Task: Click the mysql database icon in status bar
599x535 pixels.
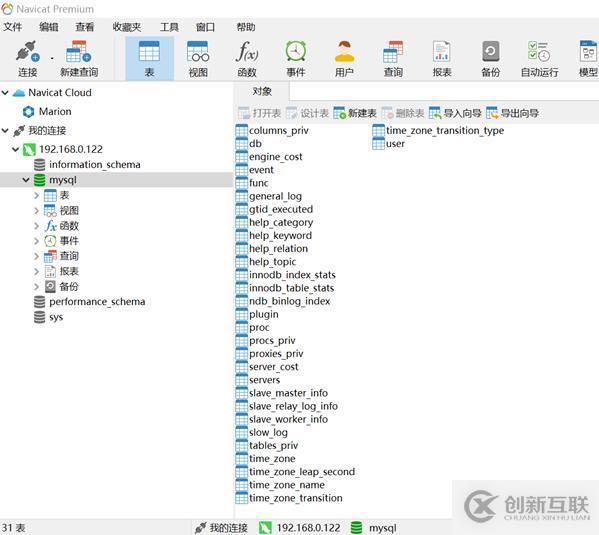Action: coord(356,528)
